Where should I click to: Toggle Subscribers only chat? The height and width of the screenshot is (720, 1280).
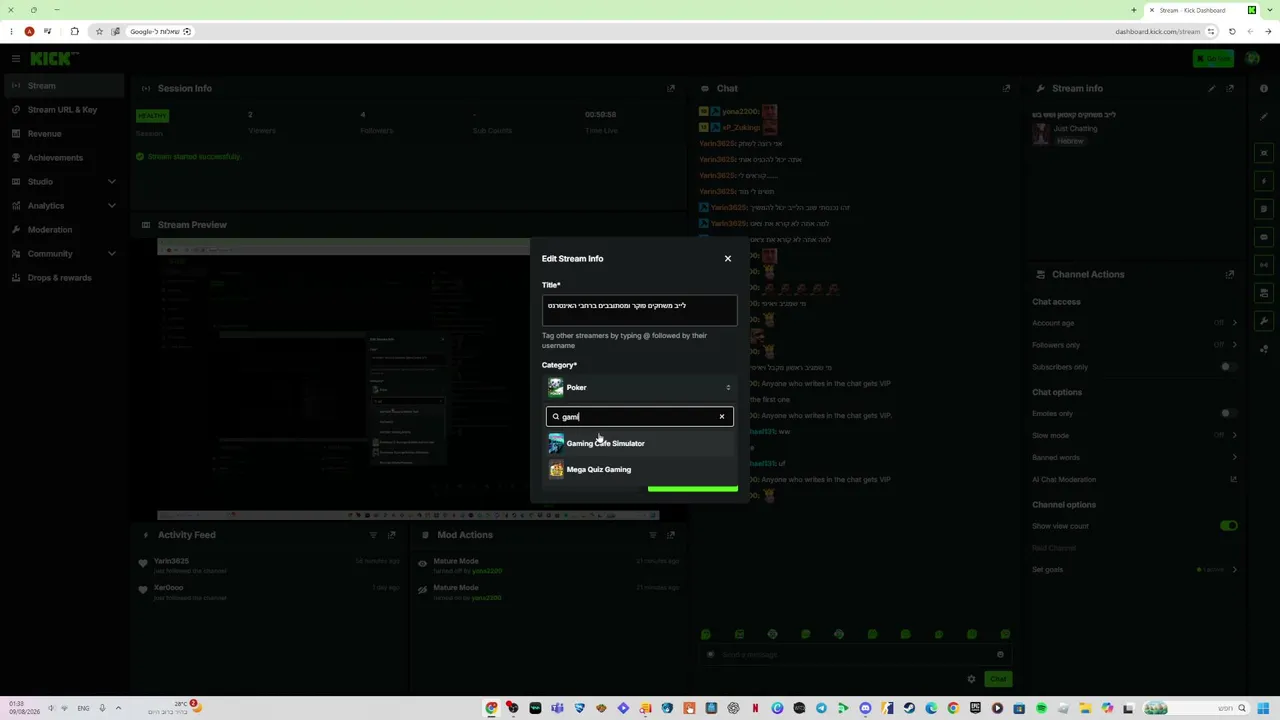coord(1228,367)
